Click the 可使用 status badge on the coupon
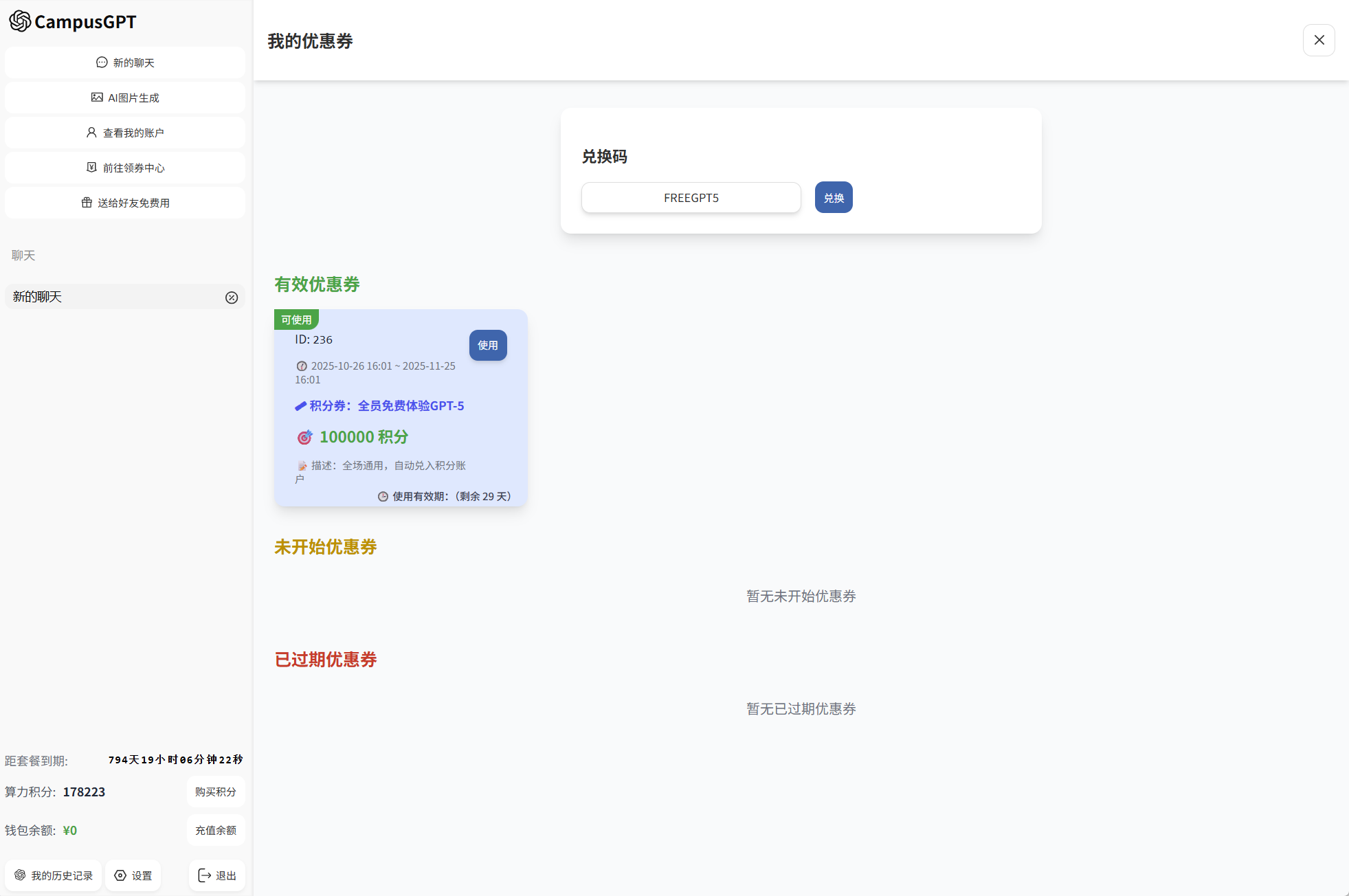 pyautogui.click(x=296, y=320)
